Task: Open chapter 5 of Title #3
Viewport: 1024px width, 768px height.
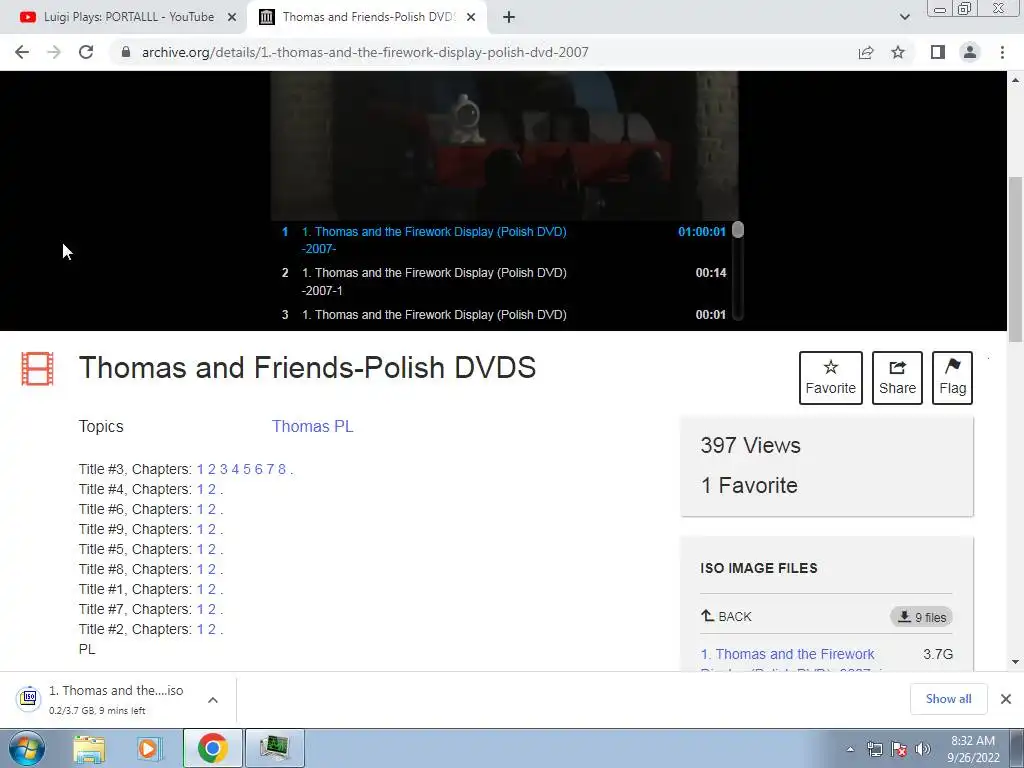Action: pyautogui.click(x=247, y=470)
